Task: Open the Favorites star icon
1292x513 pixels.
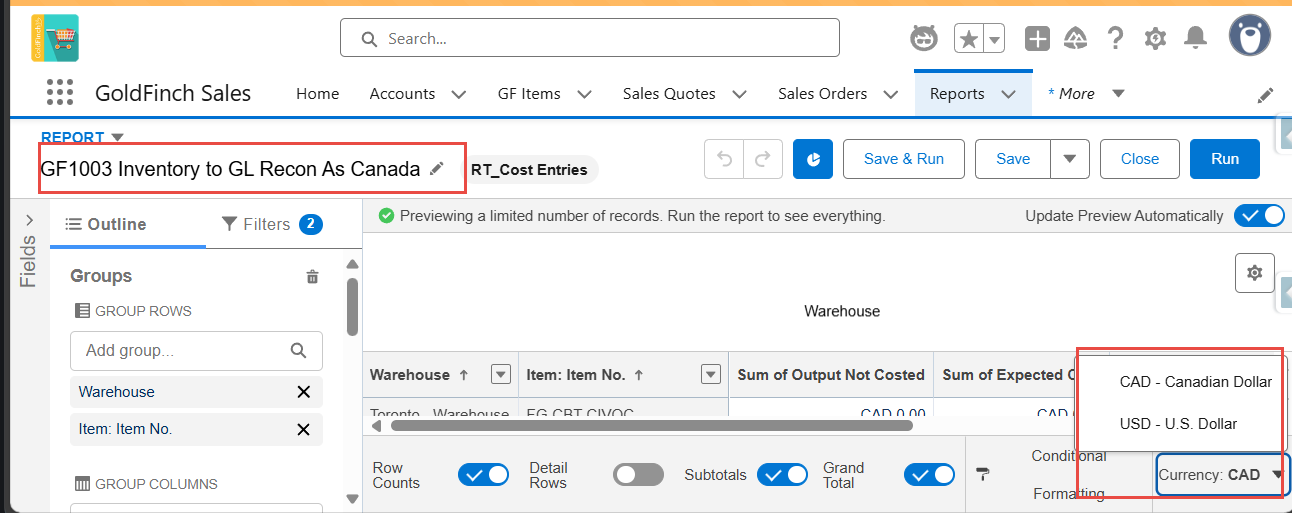Action: pyautogui.click(x=968, y=39)
